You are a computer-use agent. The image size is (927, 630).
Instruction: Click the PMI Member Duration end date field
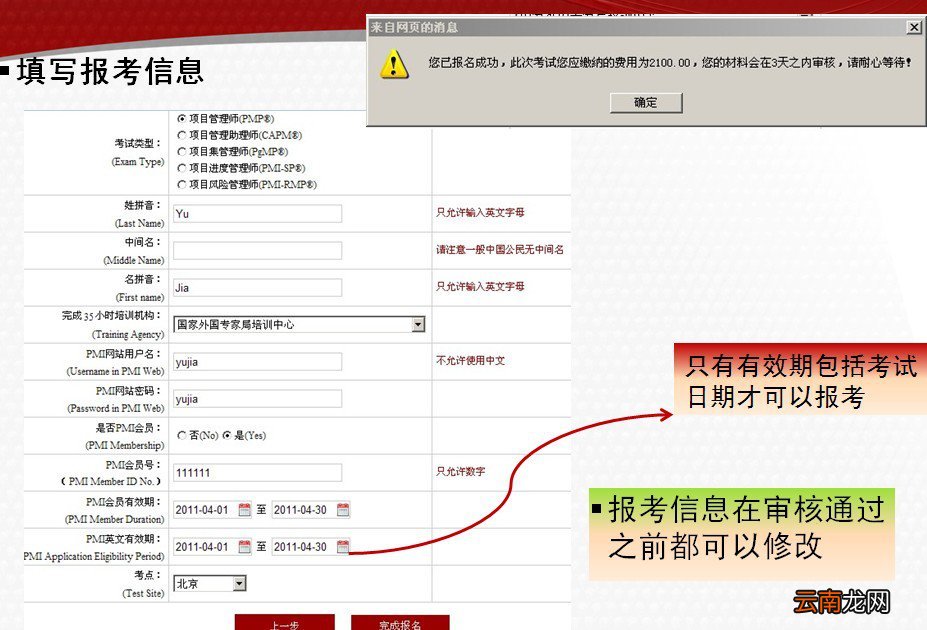[303, 510]
